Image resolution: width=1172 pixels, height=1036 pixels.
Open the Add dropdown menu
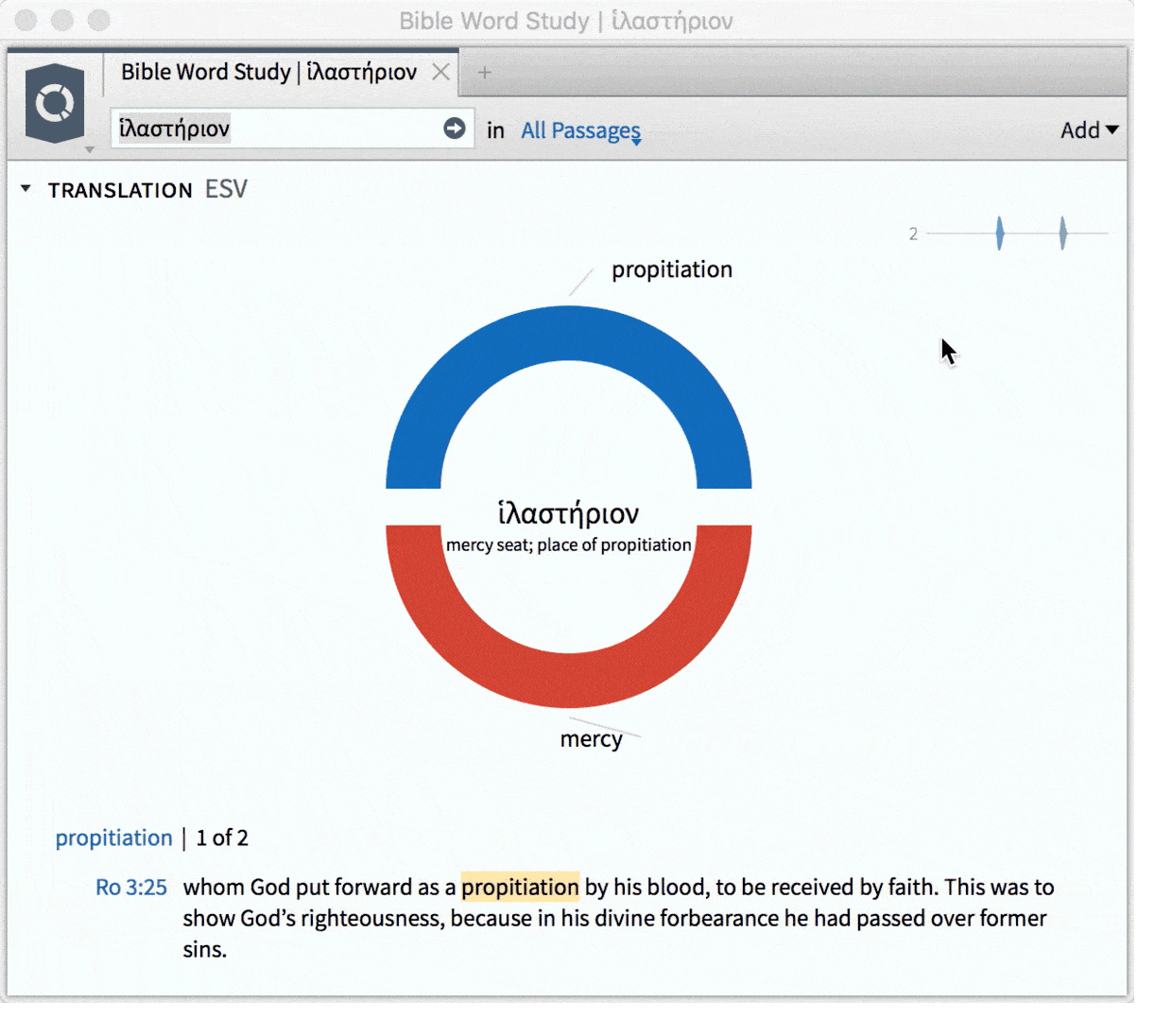point(1089,130)
